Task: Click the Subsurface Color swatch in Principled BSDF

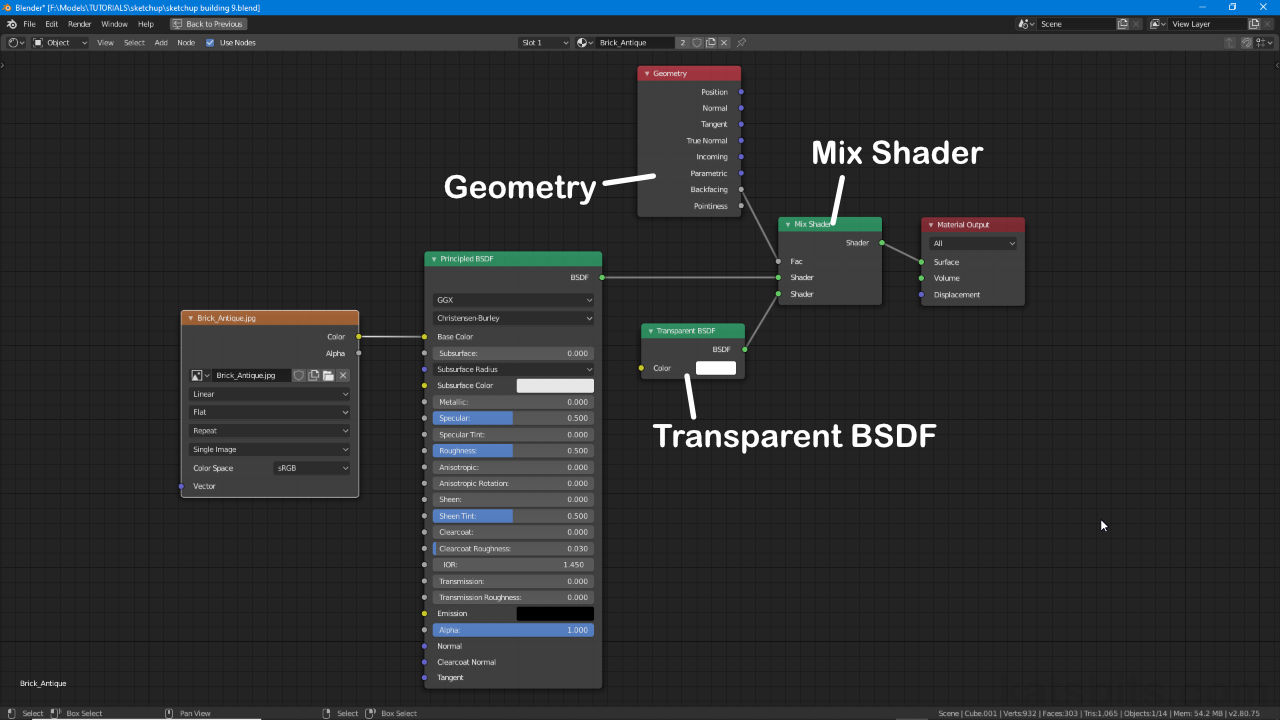Action: 555,385
